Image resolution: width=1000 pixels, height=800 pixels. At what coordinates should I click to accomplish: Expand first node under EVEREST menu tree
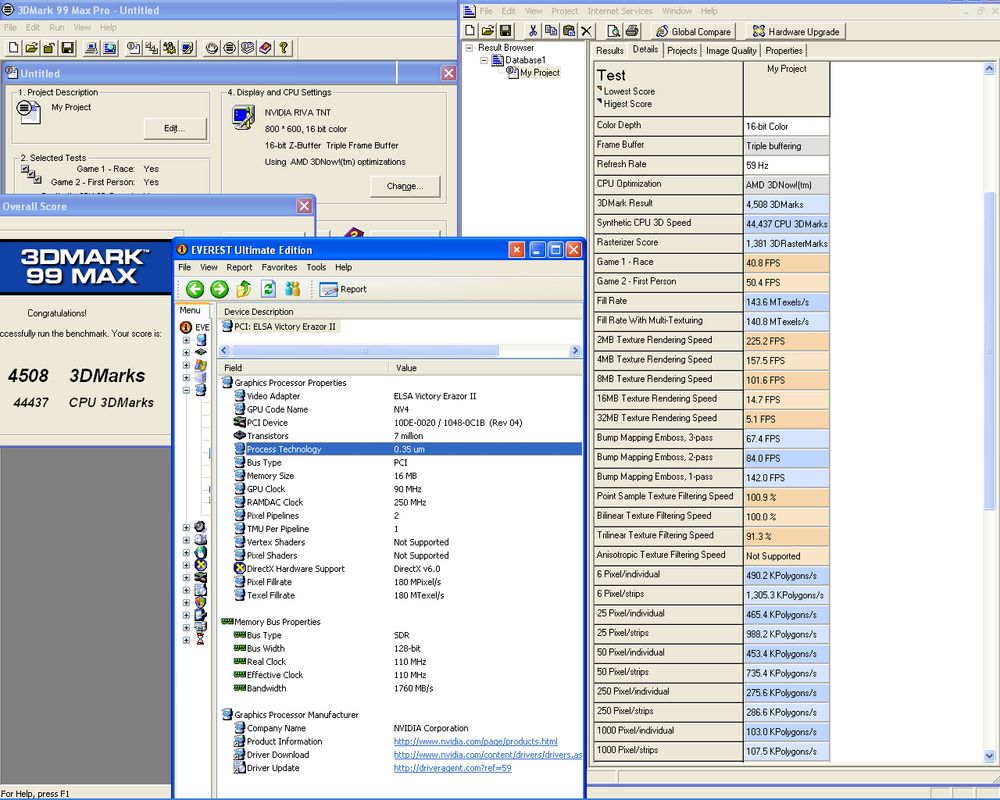[x=186, y=340]
